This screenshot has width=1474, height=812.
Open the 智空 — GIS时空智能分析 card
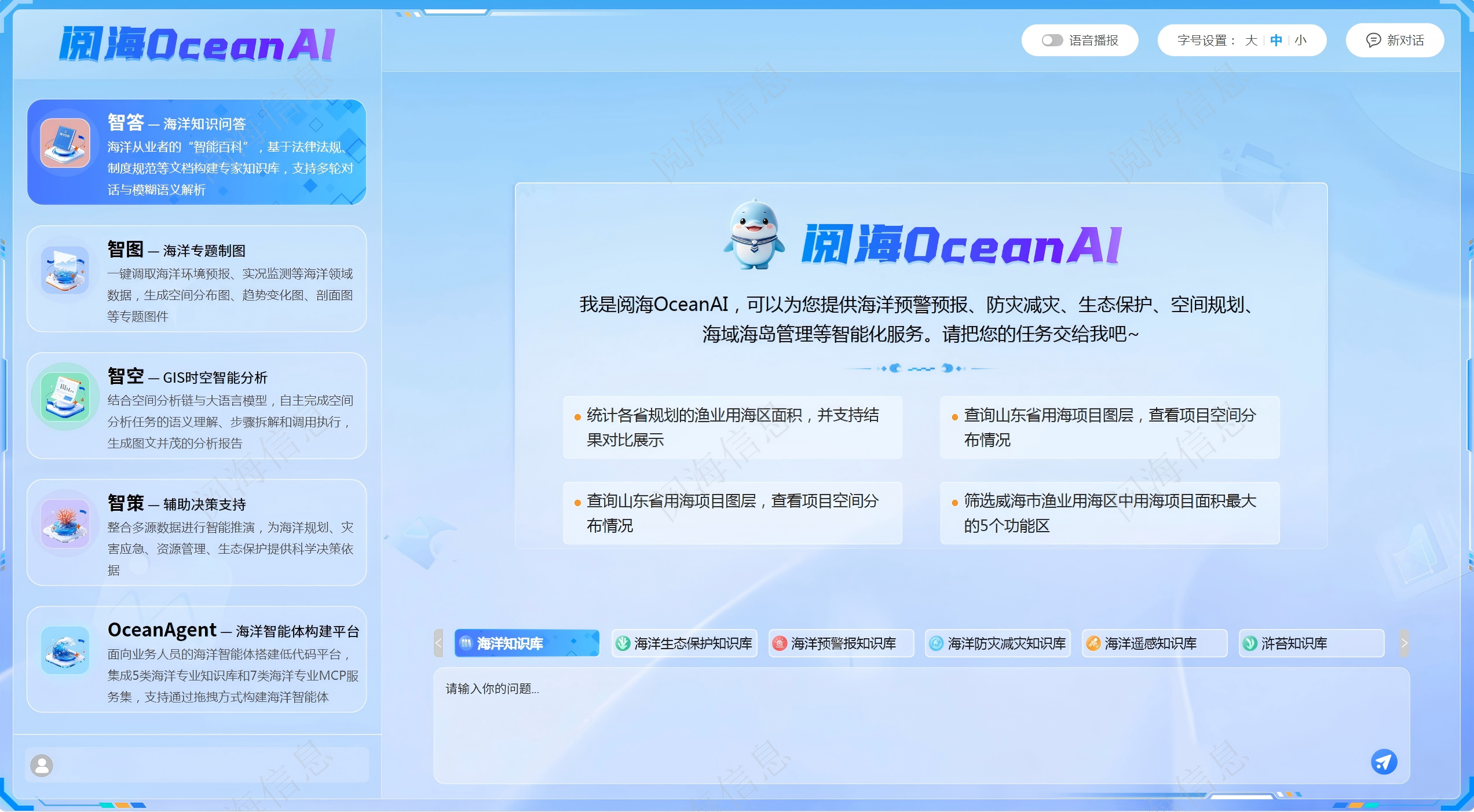click(x=196, y=405)
